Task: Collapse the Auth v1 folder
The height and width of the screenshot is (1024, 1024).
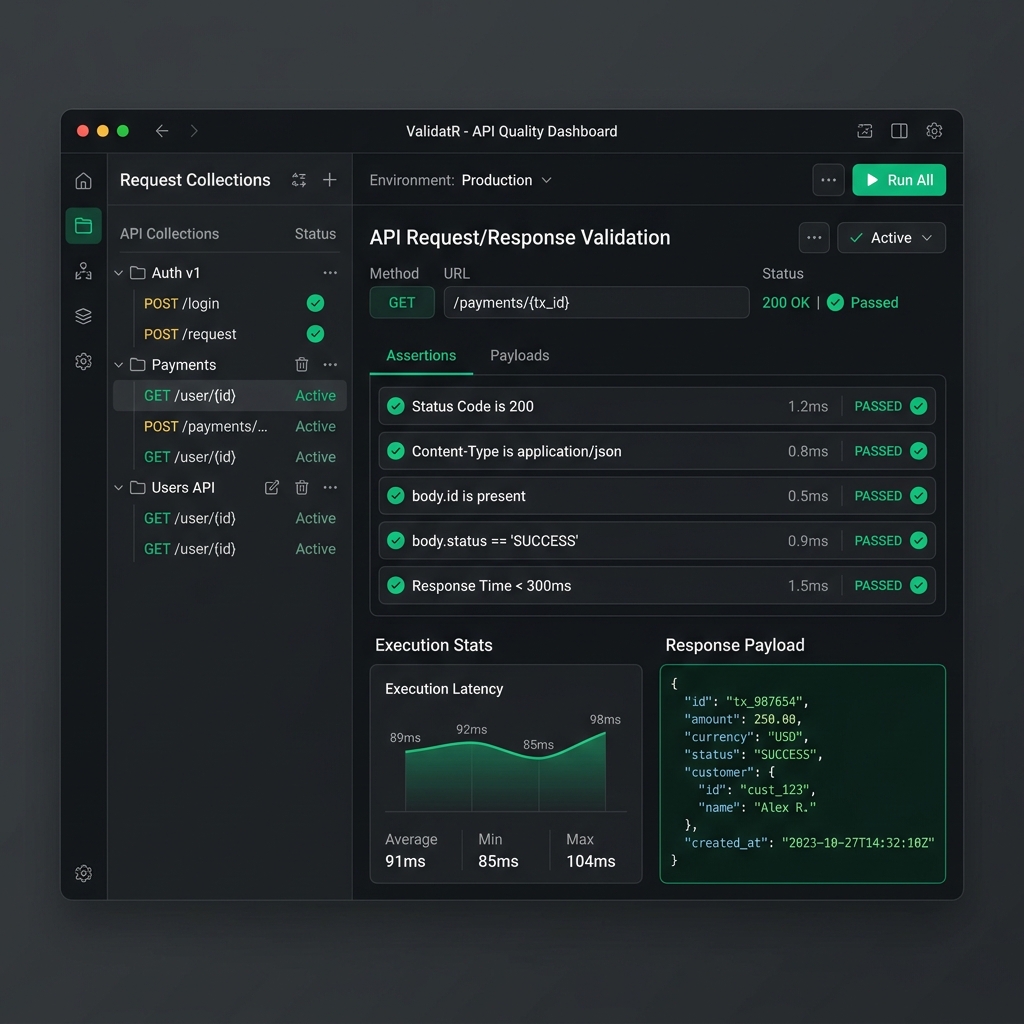Action: (119, 273)
